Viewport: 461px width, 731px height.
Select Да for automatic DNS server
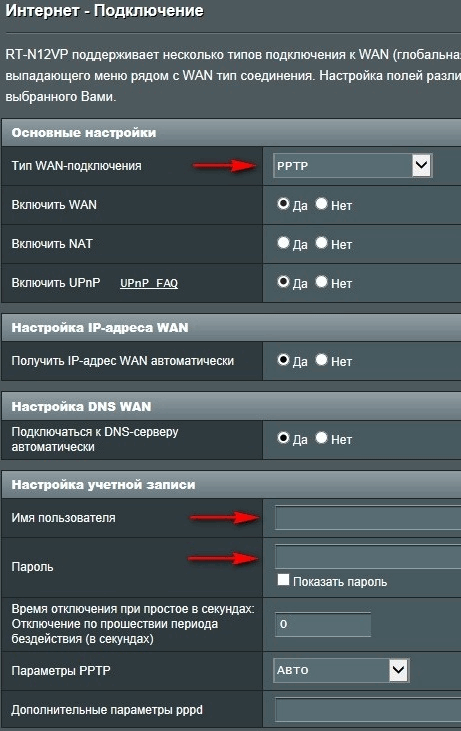283,438
